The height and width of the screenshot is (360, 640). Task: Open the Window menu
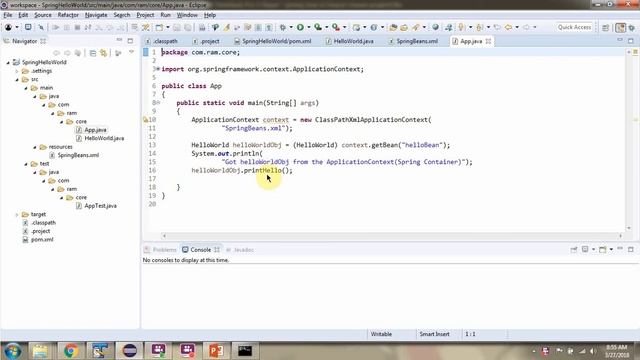point(187,15)
